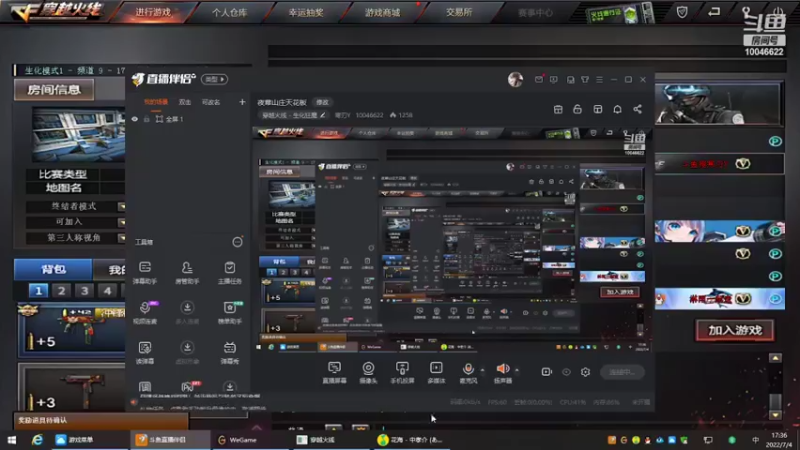Click scroll down arrow in player list

click(x=775, y=415)
